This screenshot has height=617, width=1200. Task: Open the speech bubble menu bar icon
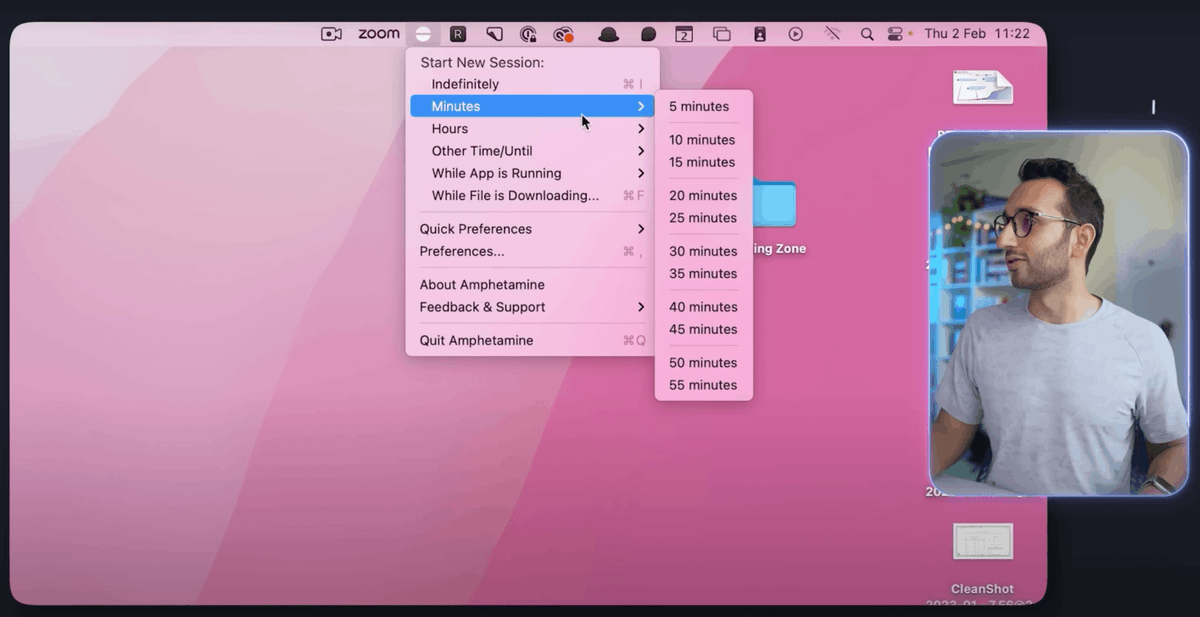tap(648, 34)
